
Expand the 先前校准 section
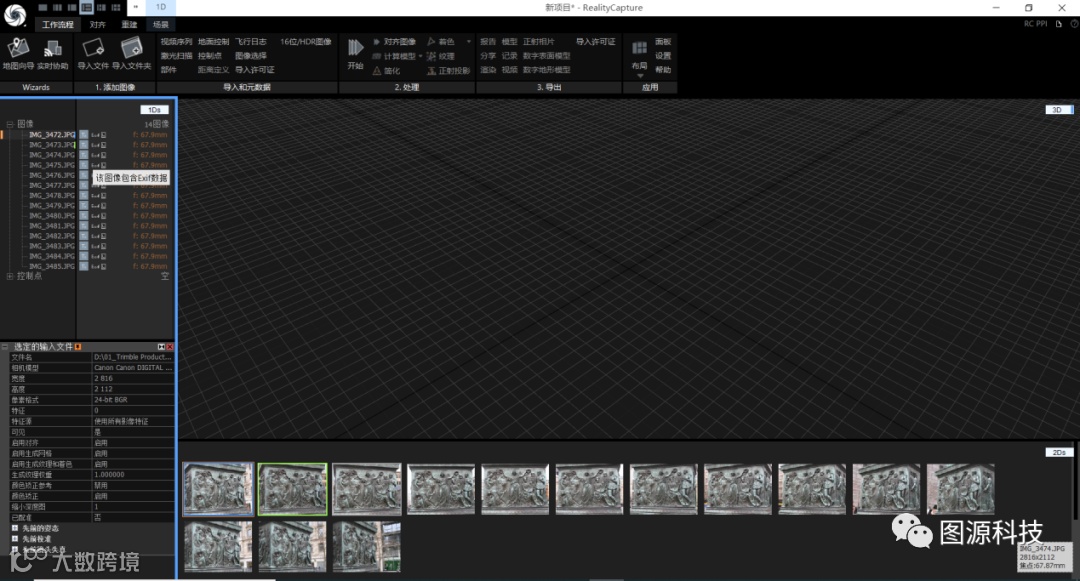14,539
